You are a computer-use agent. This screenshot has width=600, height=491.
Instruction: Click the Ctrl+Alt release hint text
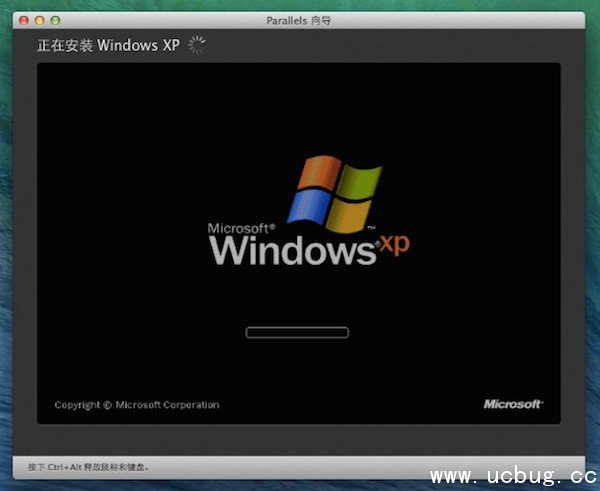click(88, 467)
